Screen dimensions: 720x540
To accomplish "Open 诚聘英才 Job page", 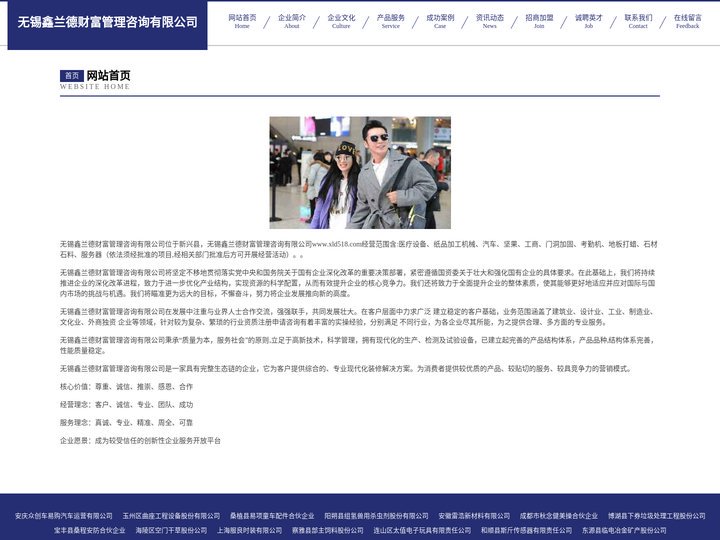I will pos(589,21).
